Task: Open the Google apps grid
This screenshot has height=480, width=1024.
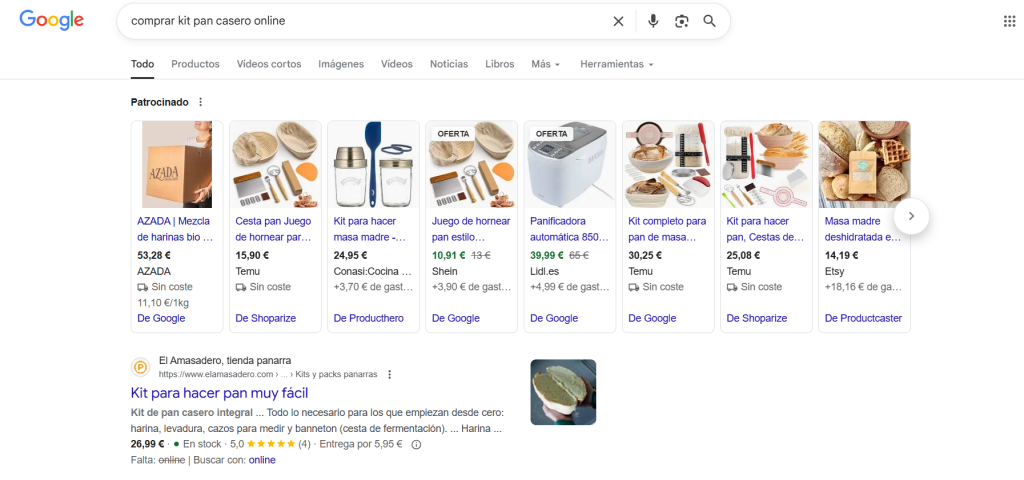Action: tap(1009, 21)
